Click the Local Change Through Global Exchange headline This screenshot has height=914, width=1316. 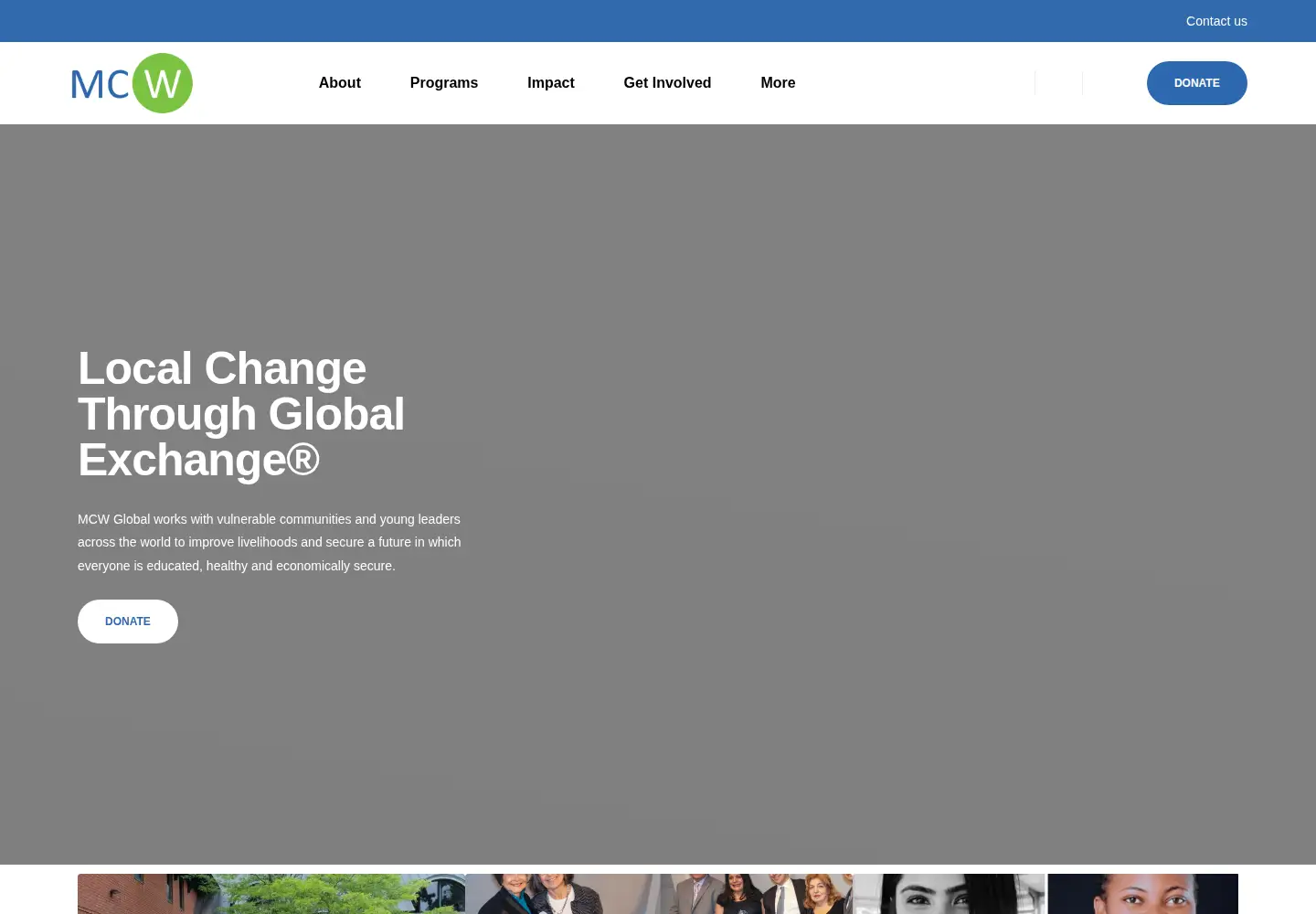pyautogui.click(x=241, y=414)
